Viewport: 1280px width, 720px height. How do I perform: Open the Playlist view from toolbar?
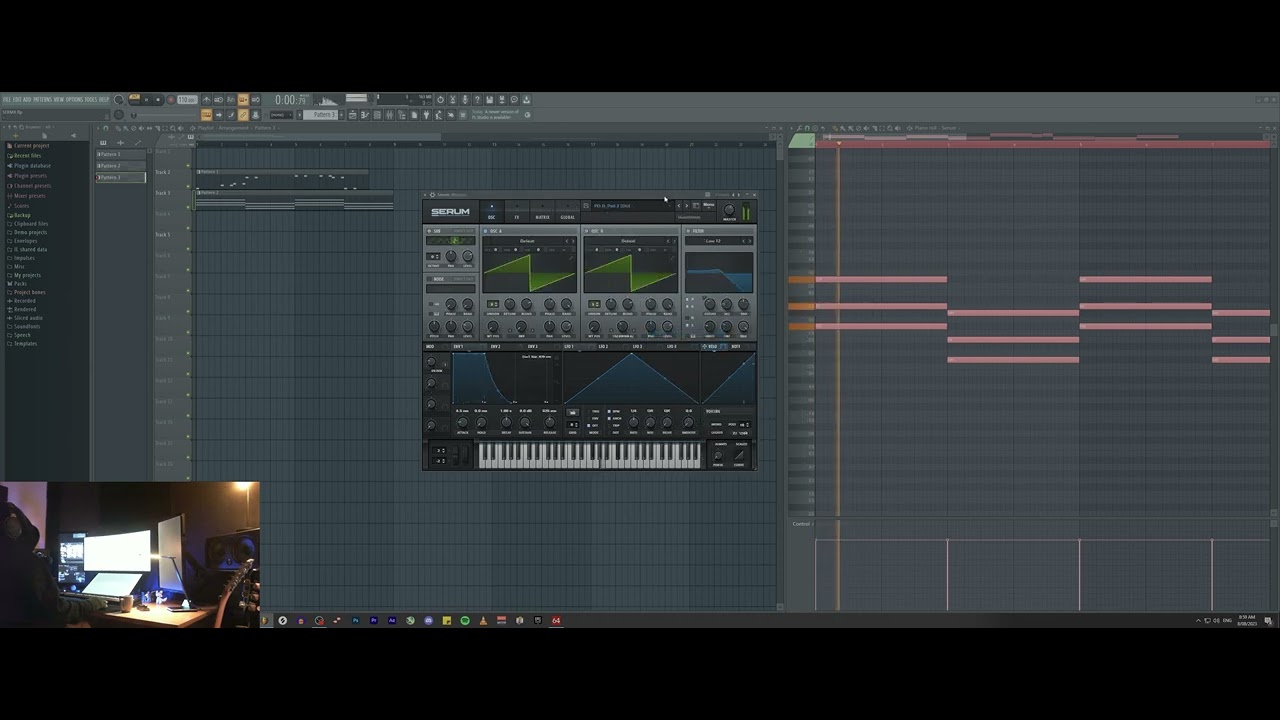(x=353, y=115)
